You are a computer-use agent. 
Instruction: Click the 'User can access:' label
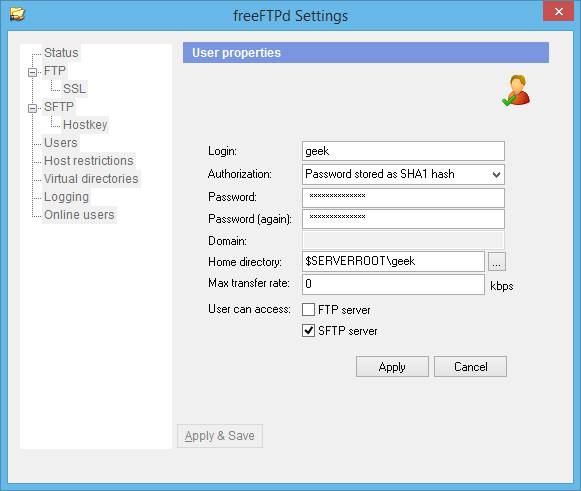pos(249,309)
